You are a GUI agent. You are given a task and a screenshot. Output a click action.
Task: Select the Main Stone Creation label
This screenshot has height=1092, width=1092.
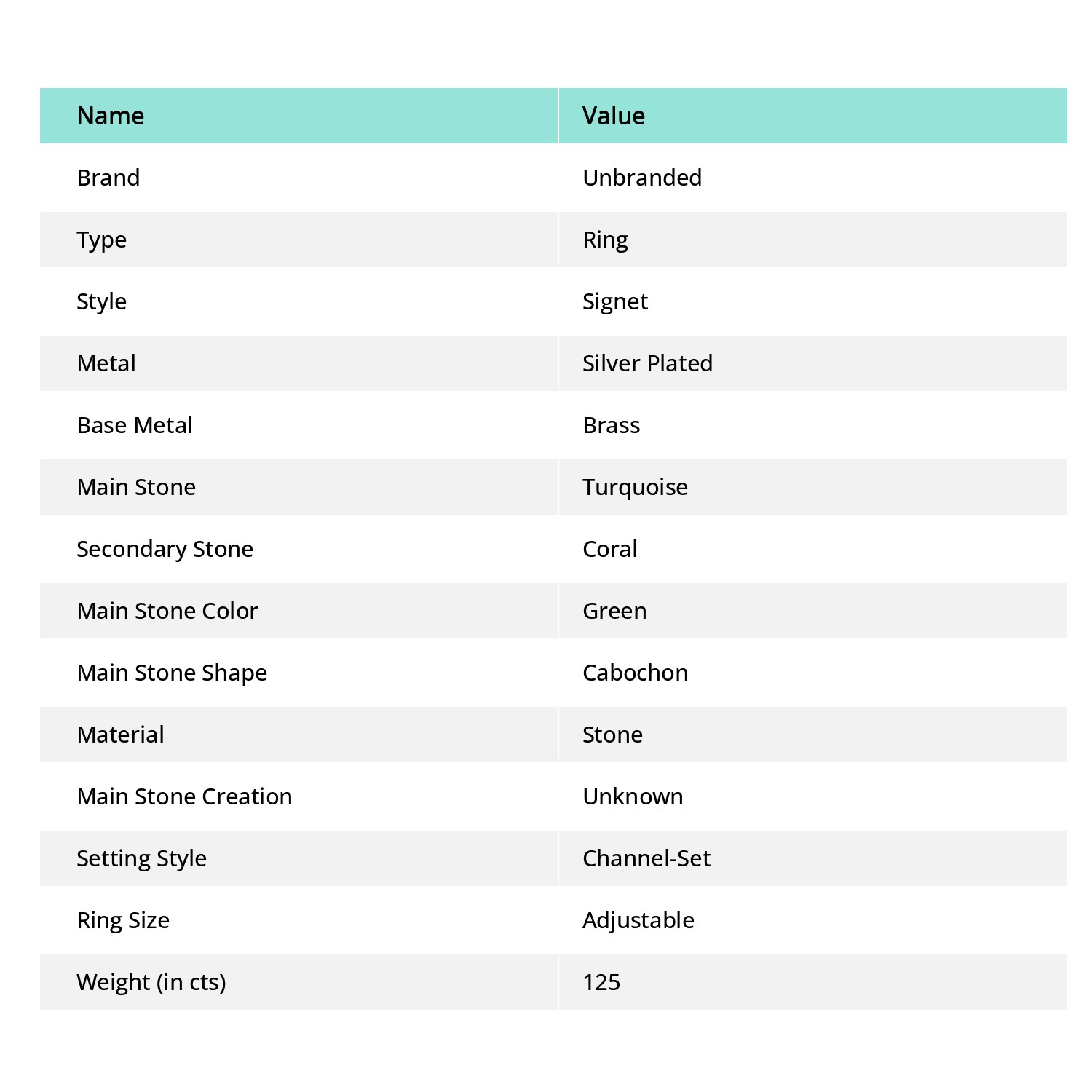(x=184, y=796)
